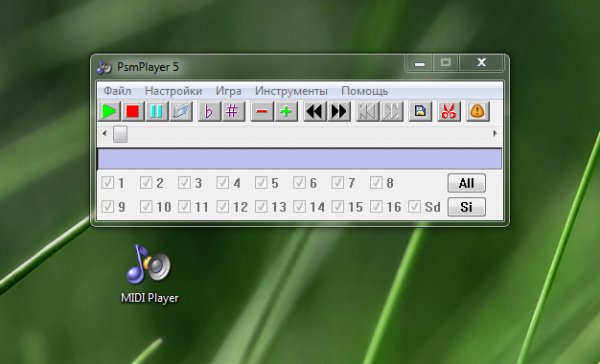600x364 pixels.
Task: Open the Игра menu
Action: coord(228,91)
